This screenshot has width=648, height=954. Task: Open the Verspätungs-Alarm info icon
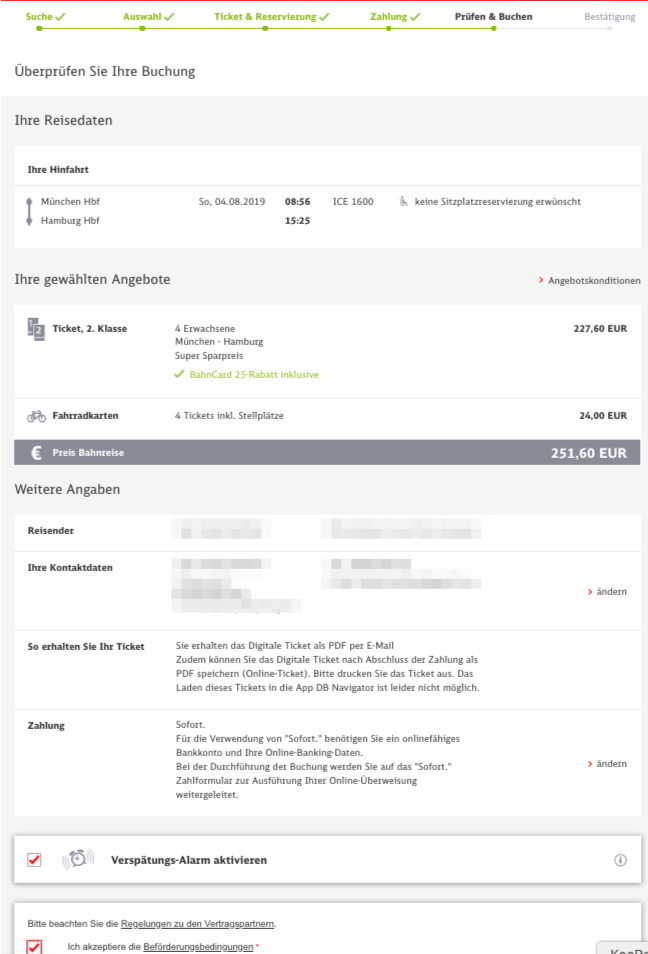tap(620, 860)
